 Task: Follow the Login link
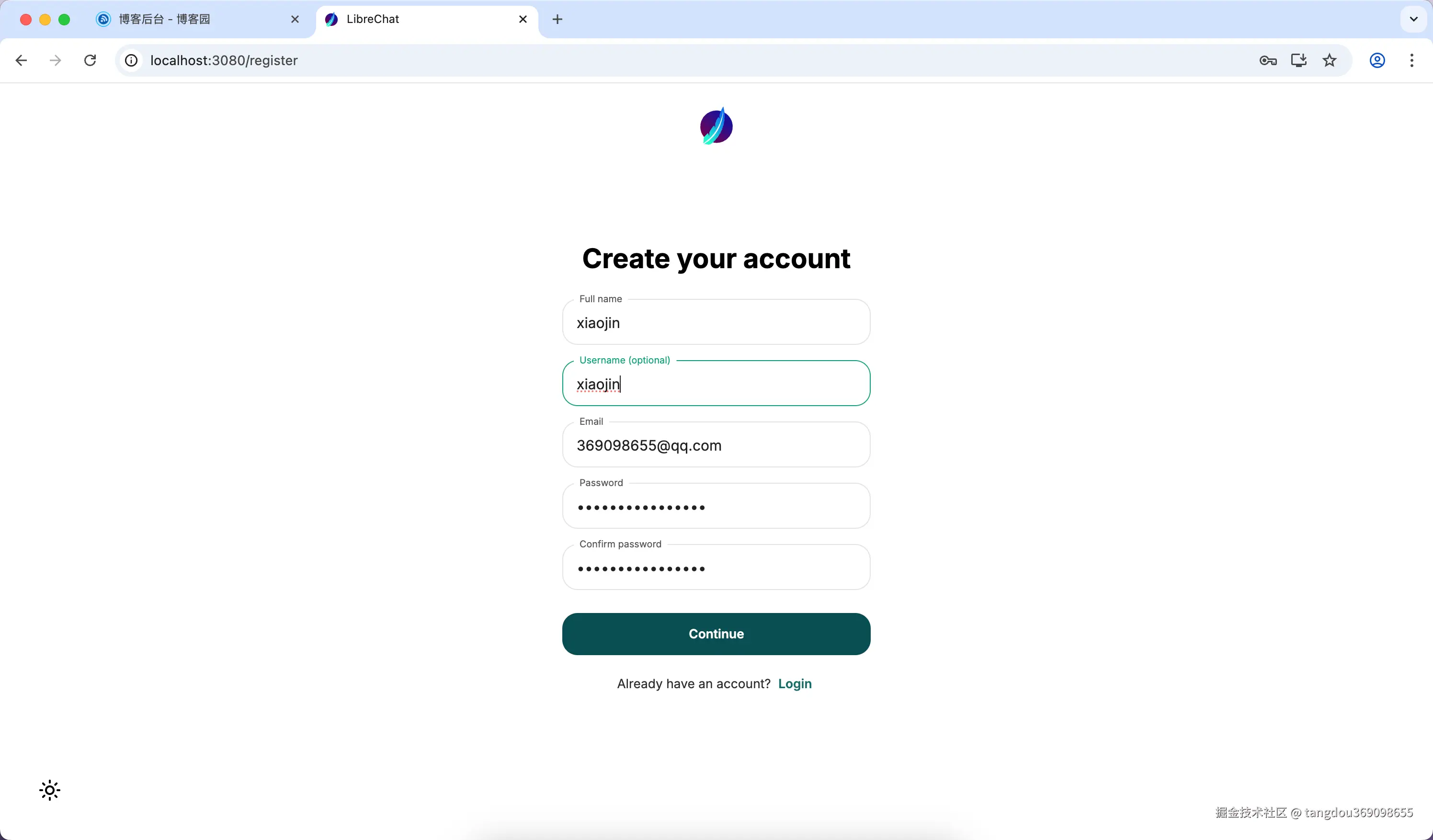tap(795, 683)
